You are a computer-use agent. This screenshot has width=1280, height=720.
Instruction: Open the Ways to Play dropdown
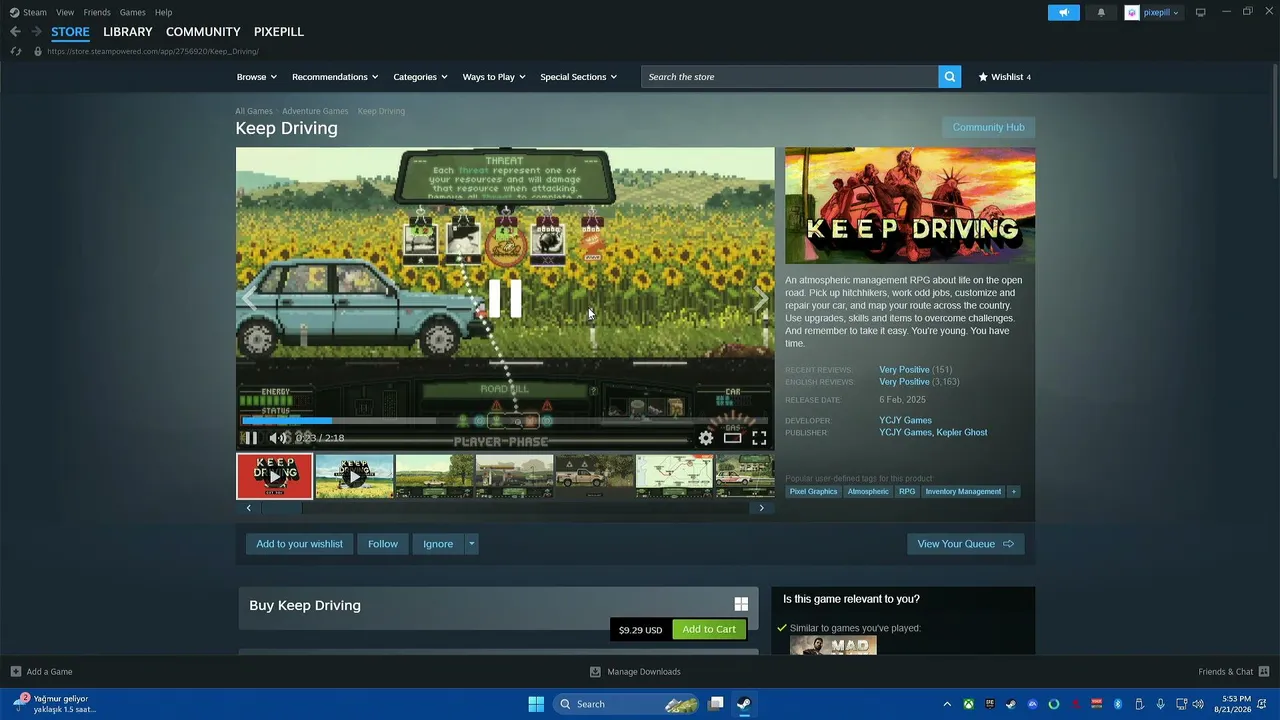pos(494,77)
